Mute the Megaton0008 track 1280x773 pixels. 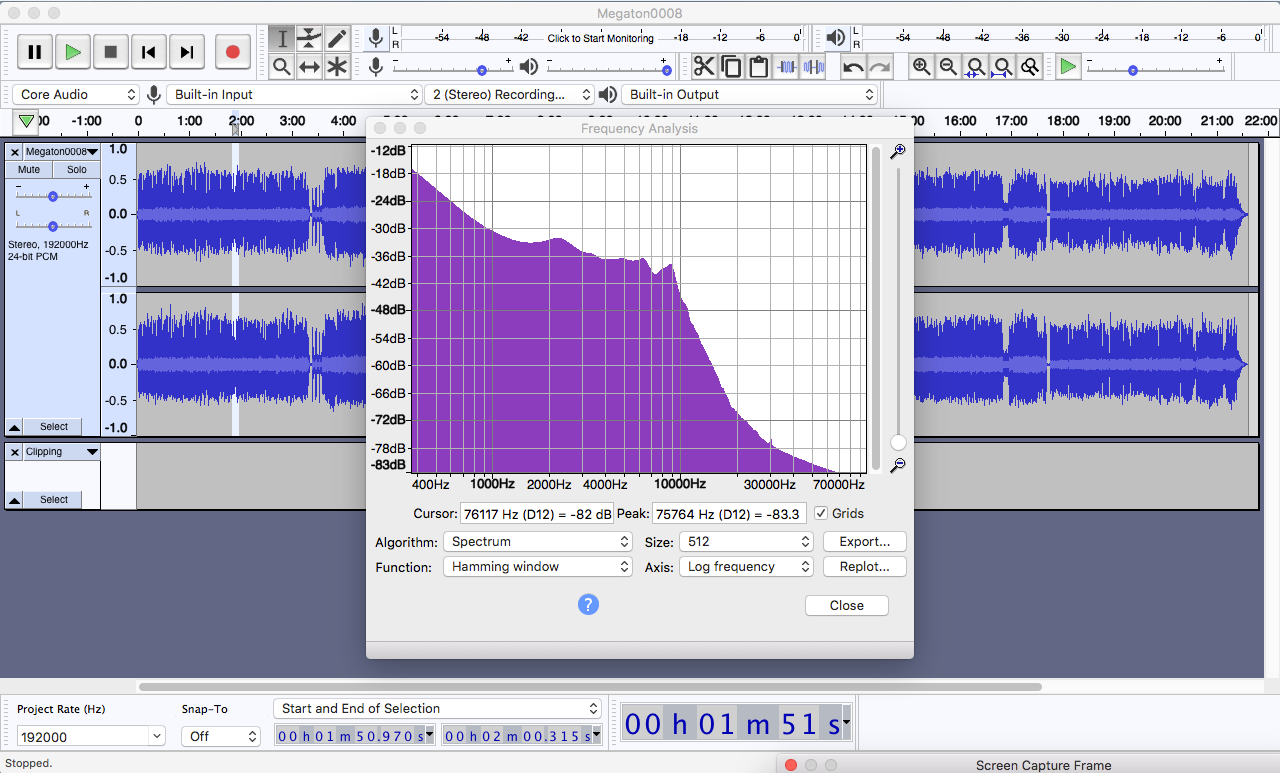[x=29, y=170]
